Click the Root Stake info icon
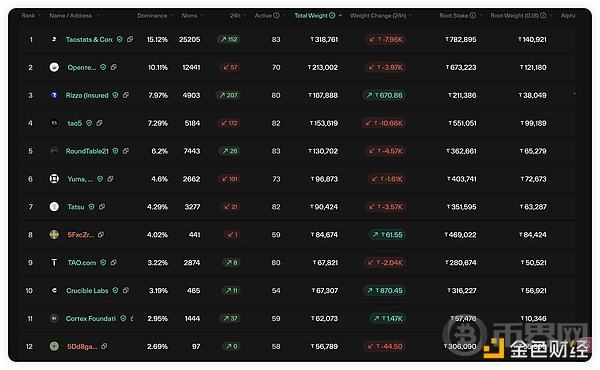This screenshot has width=600, height=370. tap(473, 15)
